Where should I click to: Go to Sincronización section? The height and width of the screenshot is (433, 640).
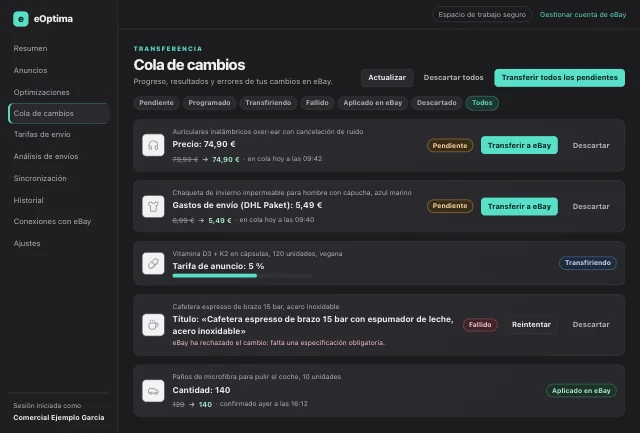[40, 178]
